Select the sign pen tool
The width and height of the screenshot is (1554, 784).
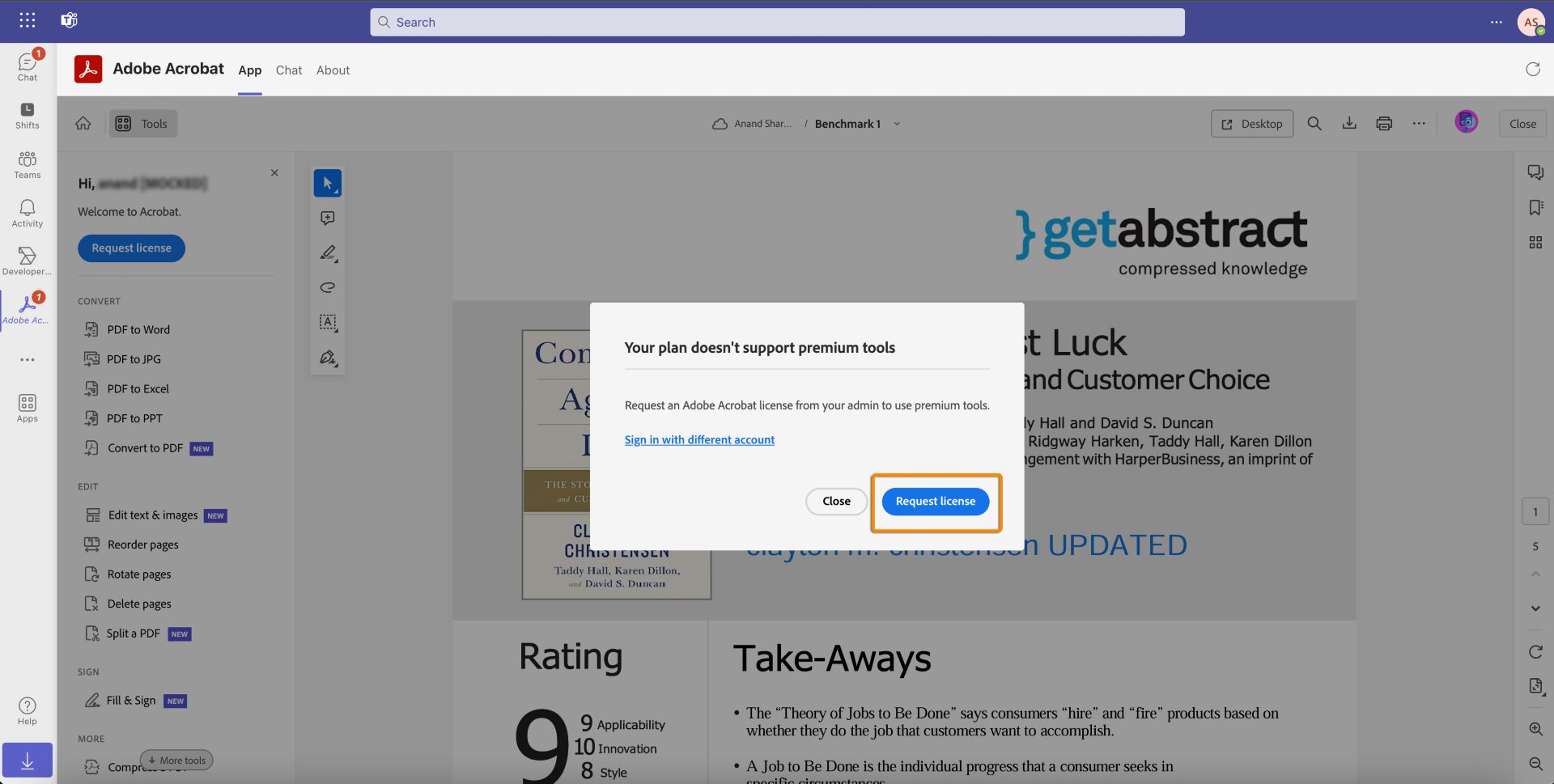(x=328, y=357)
